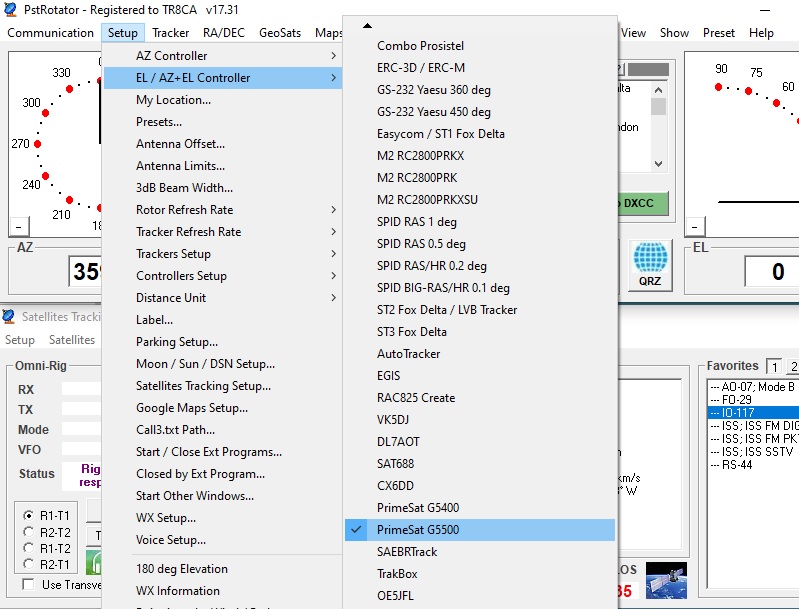Select Easycom / ST1 Fox Delta controller

click(x=480, y=134)
